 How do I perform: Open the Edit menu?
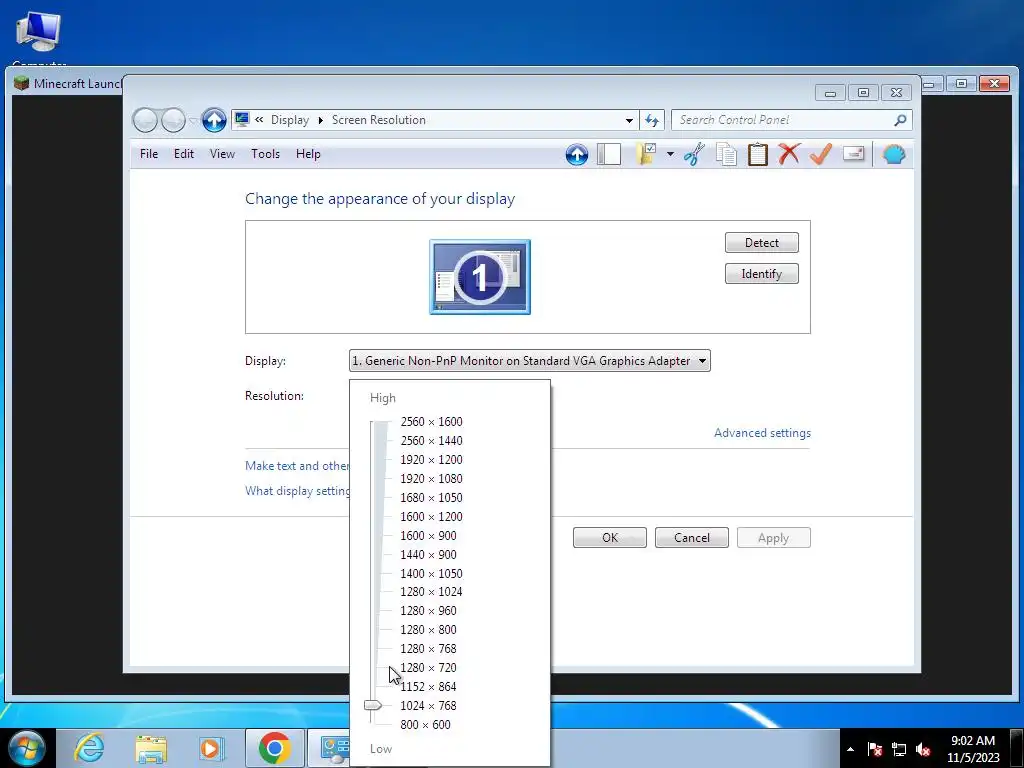pyautogui.click(x=184, y=154)
